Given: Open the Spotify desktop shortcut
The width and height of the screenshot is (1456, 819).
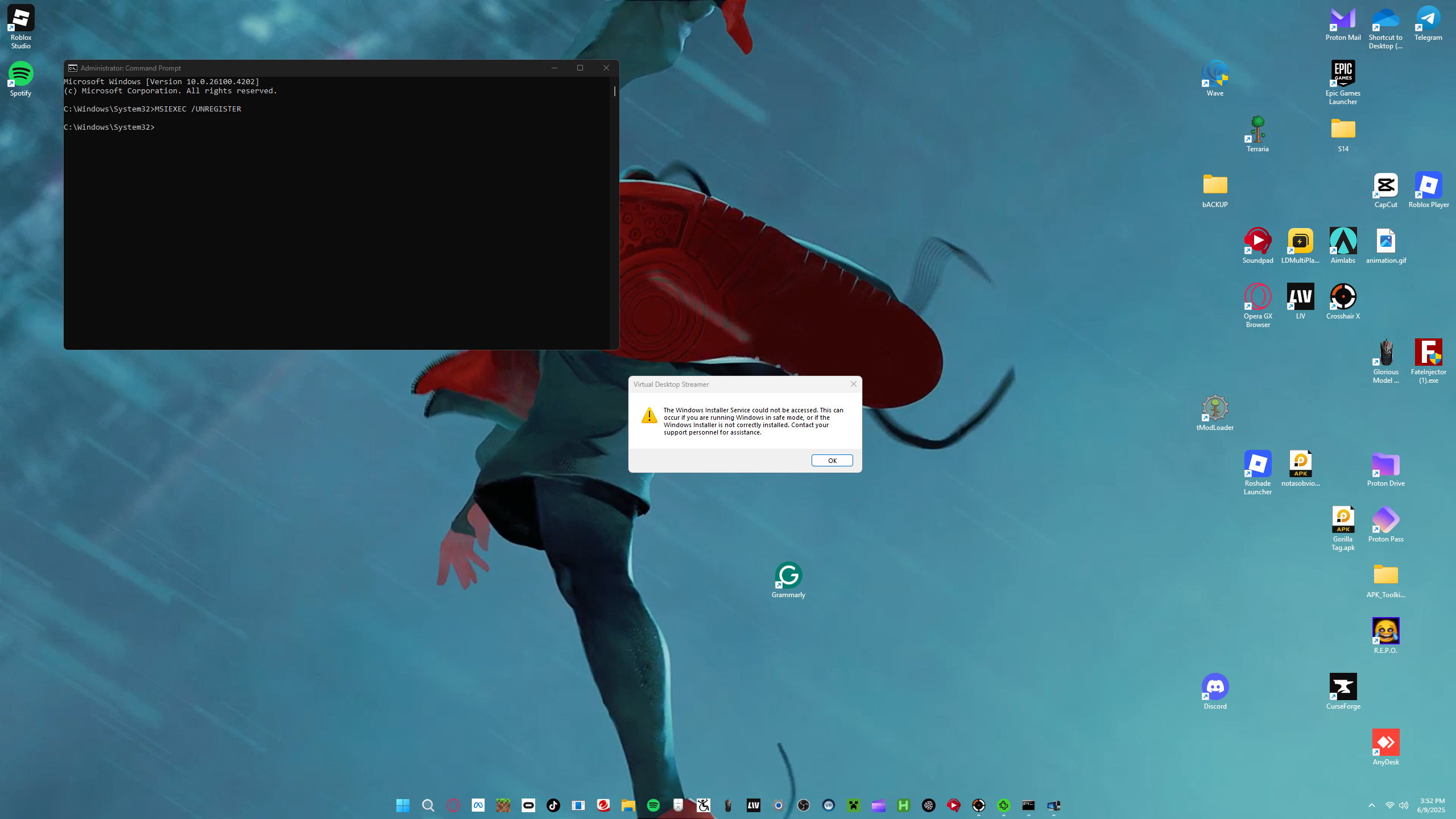Looking at the screenshot, I should click(x=21, y=75).
